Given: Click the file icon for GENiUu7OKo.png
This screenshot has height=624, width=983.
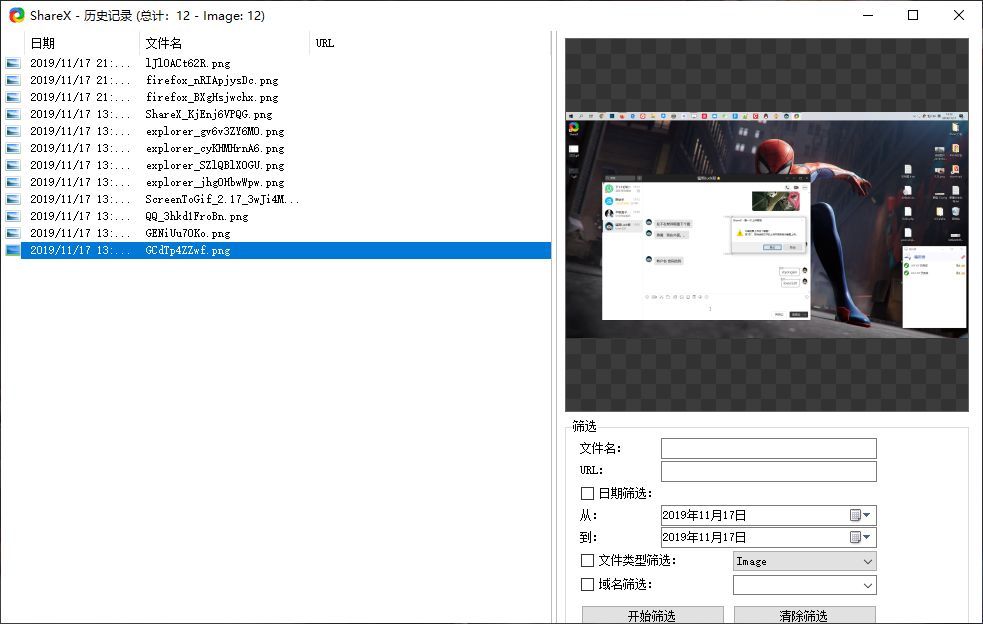Looking at the screenshot, I should (x=13, y=233).
